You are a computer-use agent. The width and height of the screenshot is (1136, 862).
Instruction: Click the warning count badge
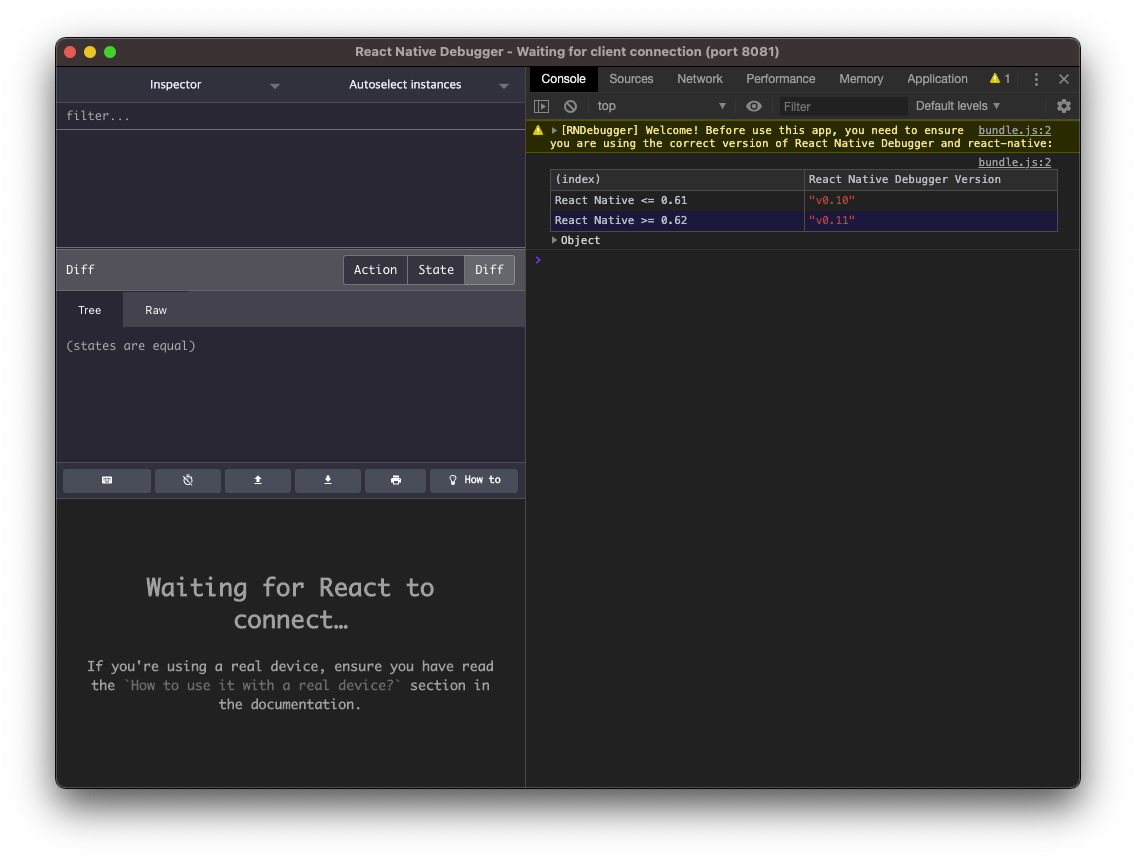pyautogui.click(x=1000, y=79)
